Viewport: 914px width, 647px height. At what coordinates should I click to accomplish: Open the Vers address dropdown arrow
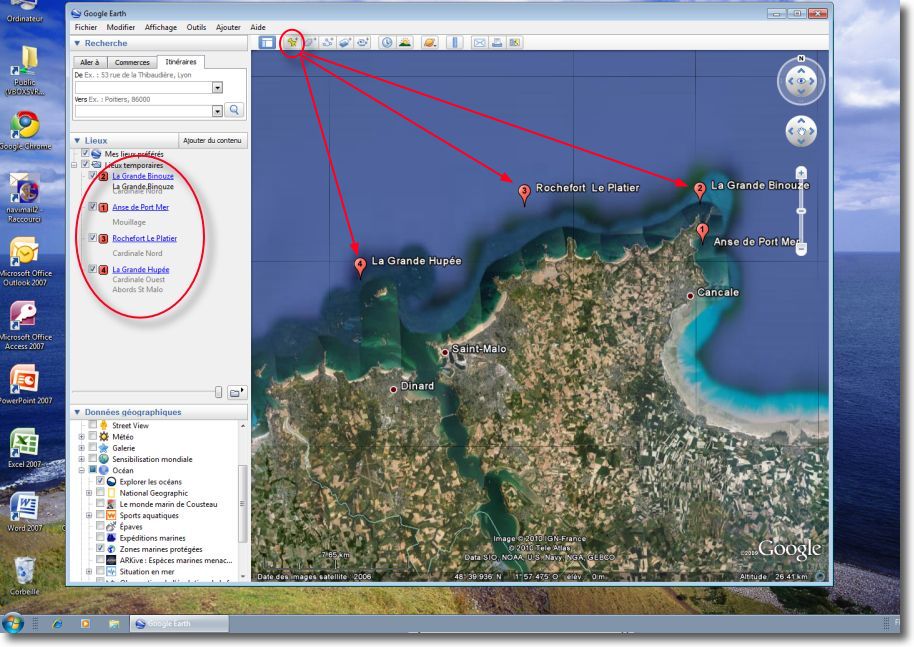(x=217, y=111)
